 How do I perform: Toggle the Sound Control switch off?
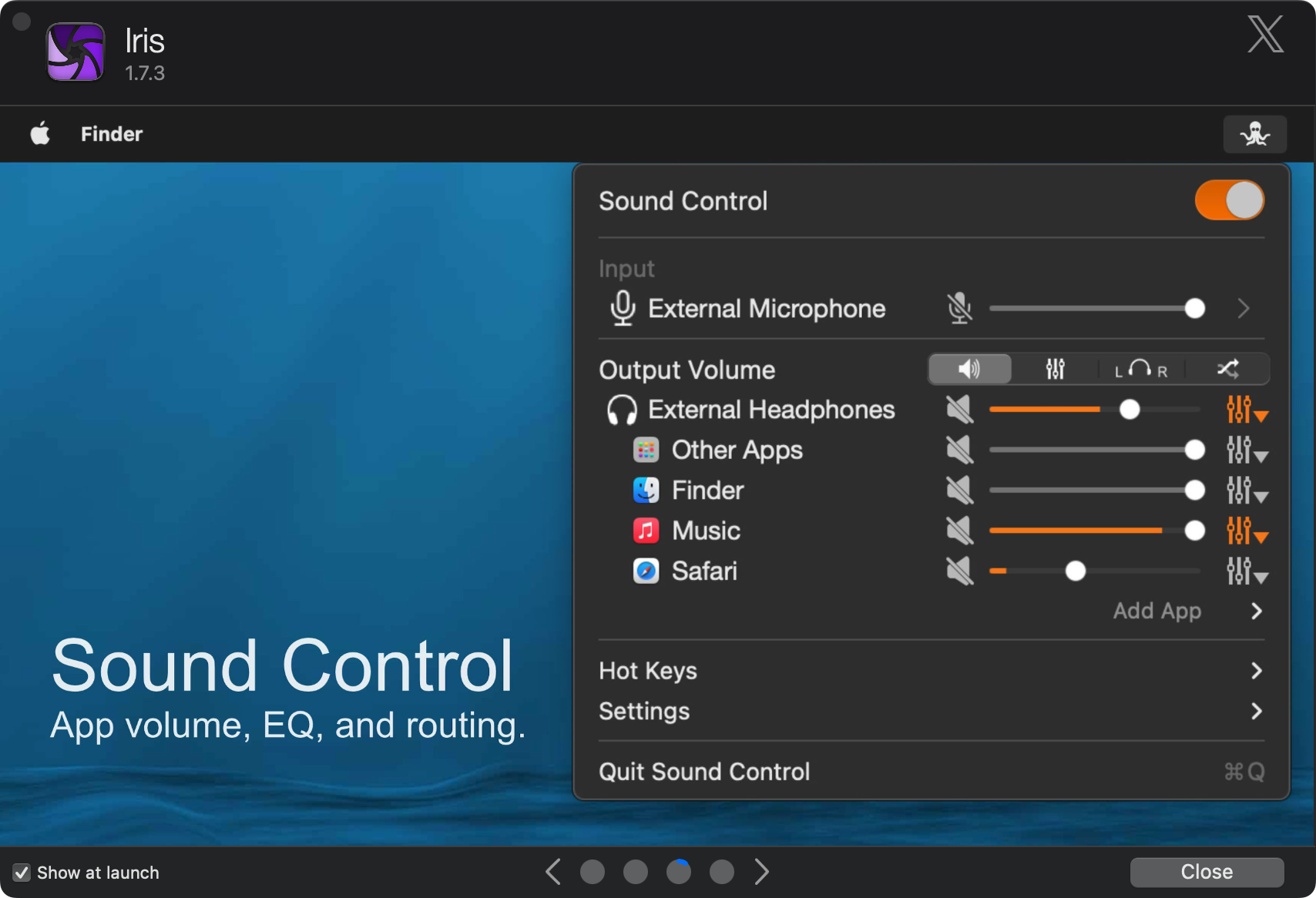pyautogui.click(x=1229, y=201)
